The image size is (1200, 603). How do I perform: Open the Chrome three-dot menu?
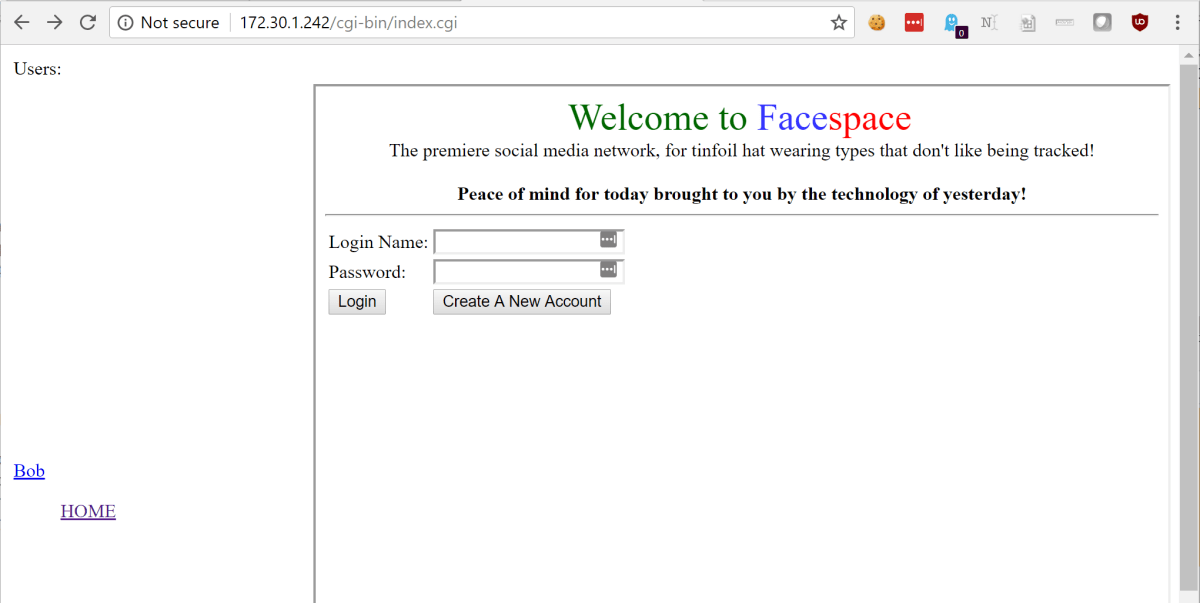pos(1177,23)
